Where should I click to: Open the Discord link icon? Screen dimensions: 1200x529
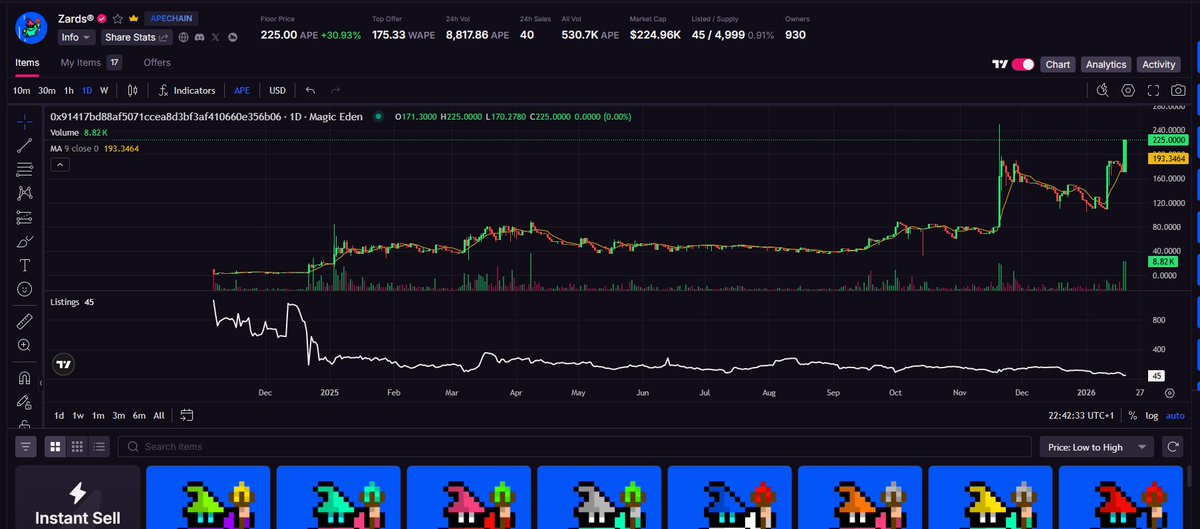click(200, 37)
